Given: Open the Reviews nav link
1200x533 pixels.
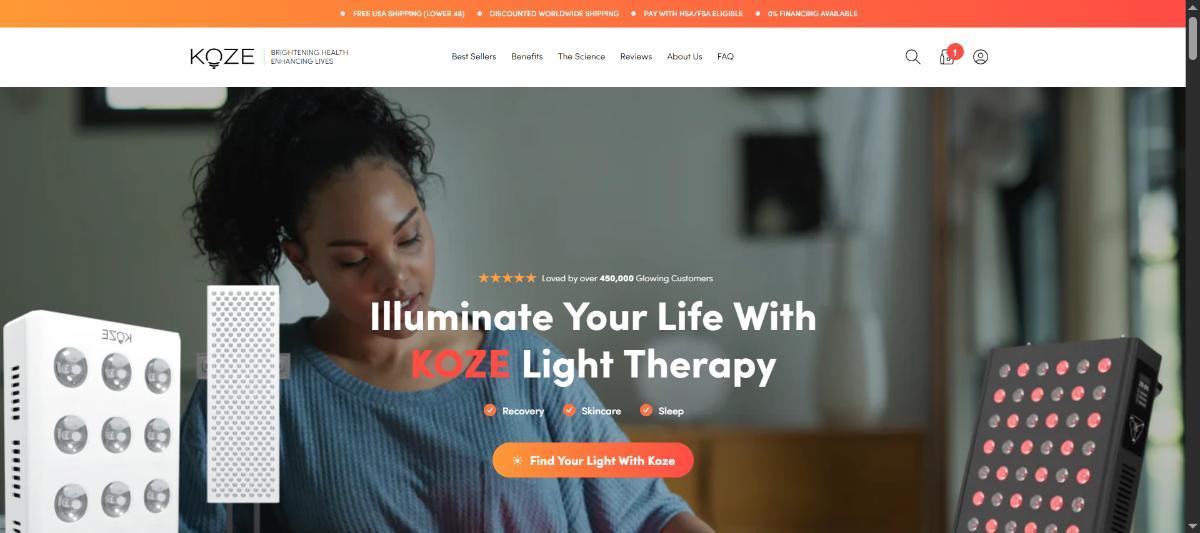Looking at the screenshot, I should (636, 57).
